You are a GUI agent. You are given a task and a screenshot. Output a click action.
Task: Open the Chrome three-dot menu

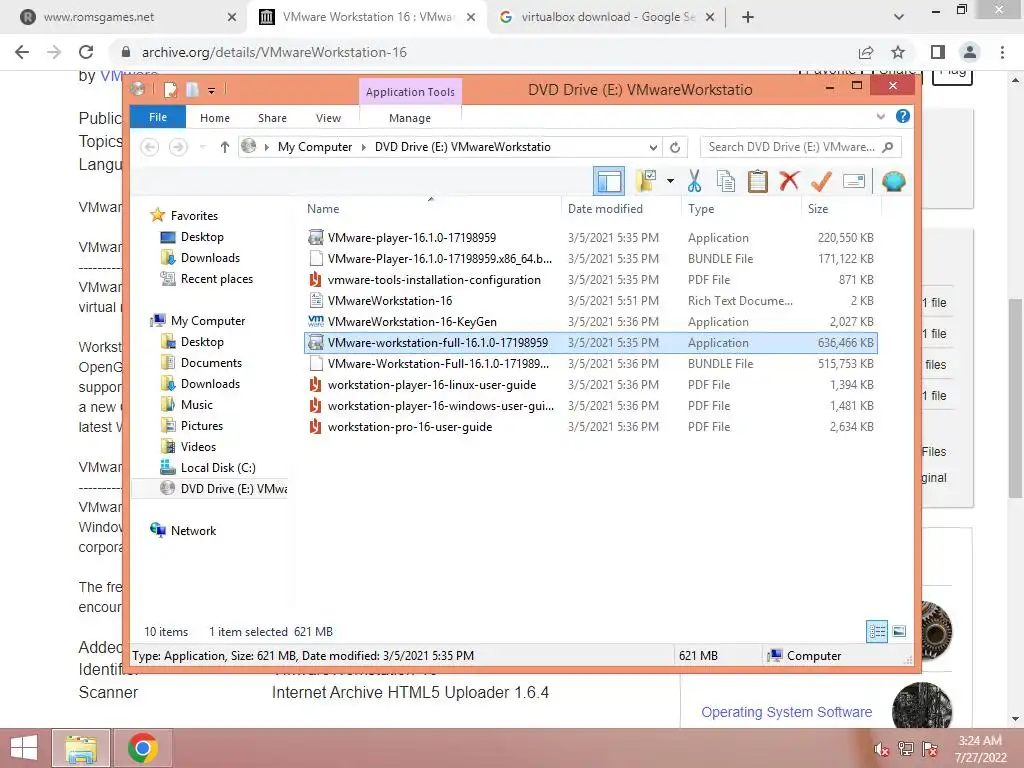coord(1002,52)
